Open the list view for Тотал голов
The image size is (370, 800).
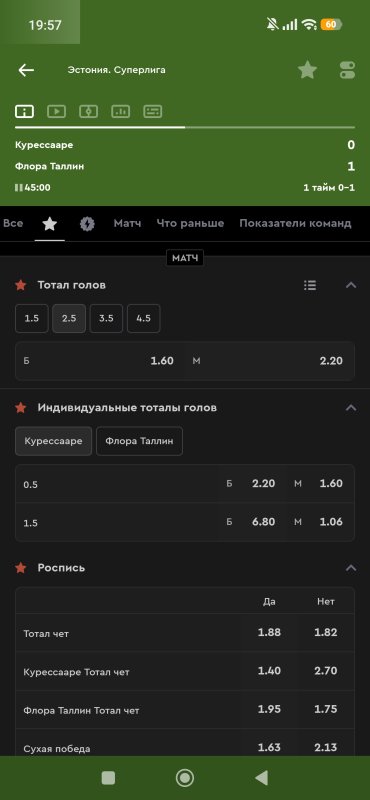[310, 285]
